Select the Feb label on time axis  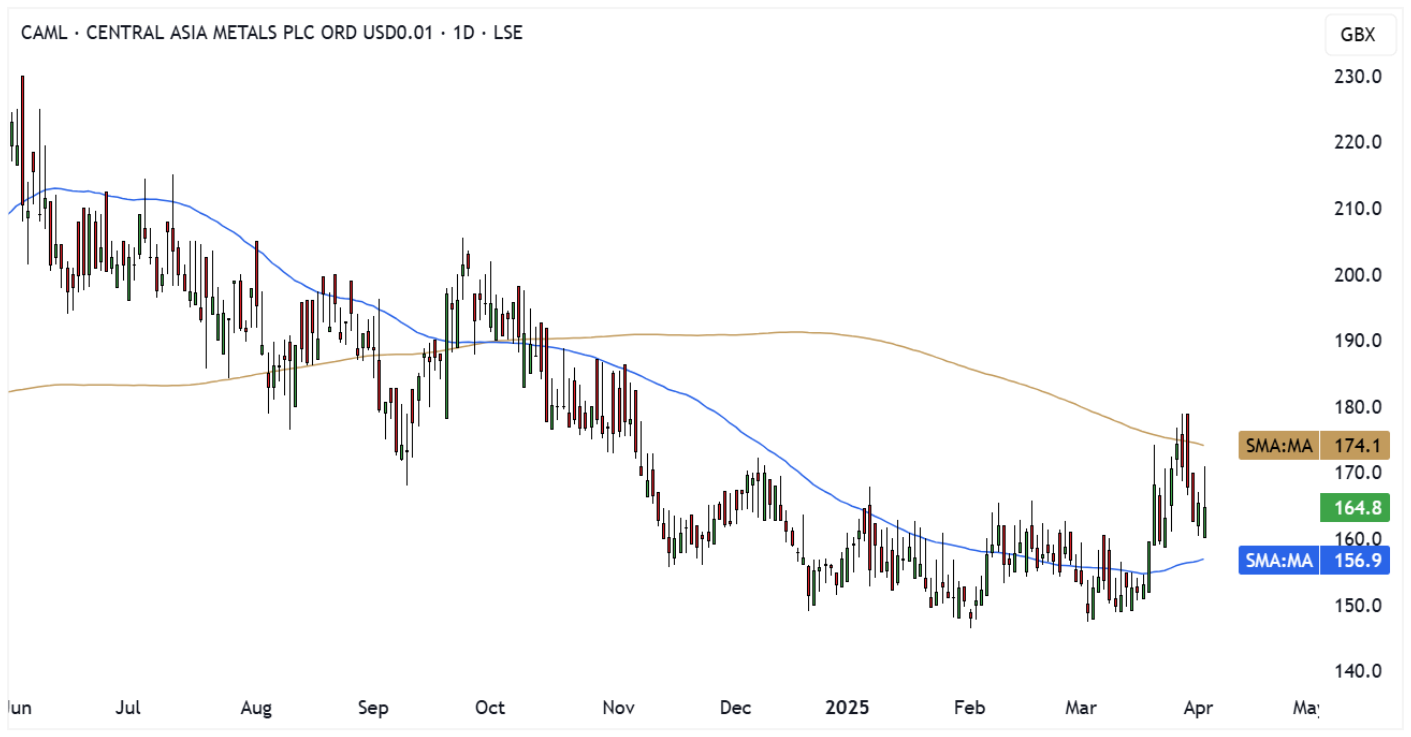pos(969,708)
